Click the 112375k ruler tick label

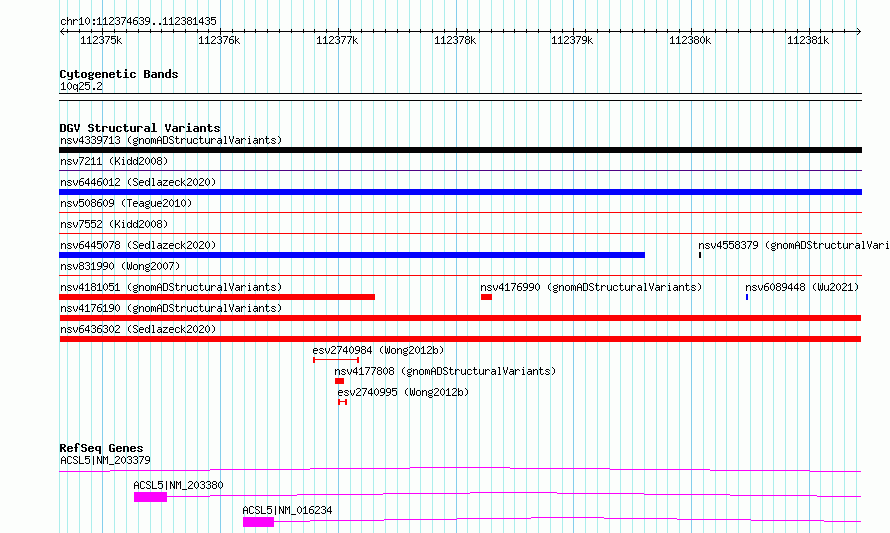pyautogui.click(x=101, y=40)
